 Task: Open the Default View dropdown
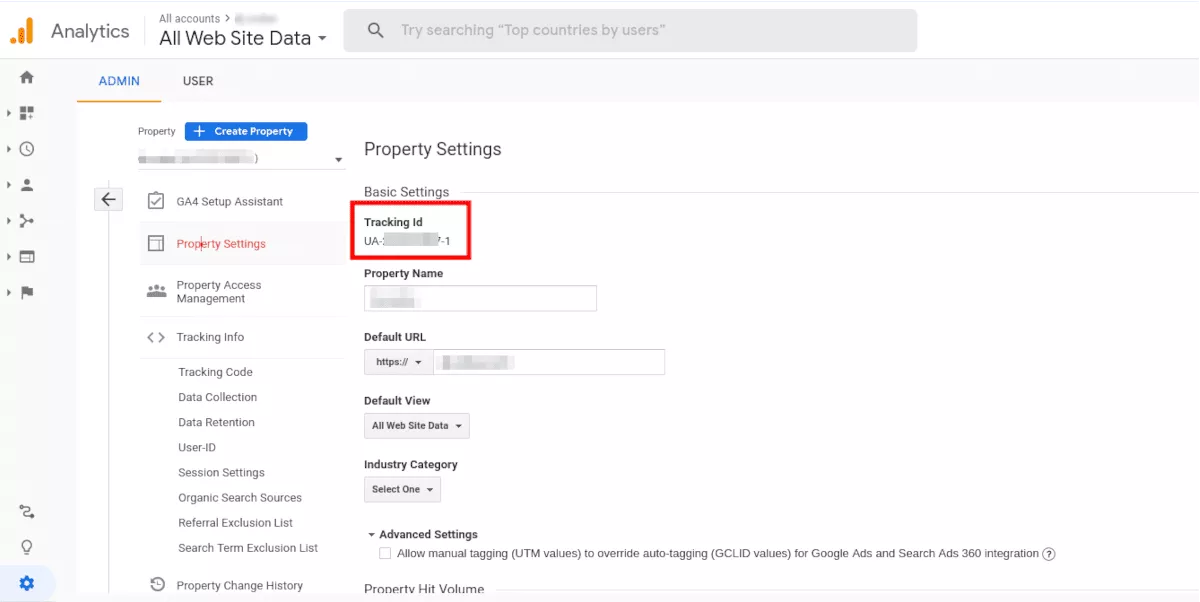[416, 425]
